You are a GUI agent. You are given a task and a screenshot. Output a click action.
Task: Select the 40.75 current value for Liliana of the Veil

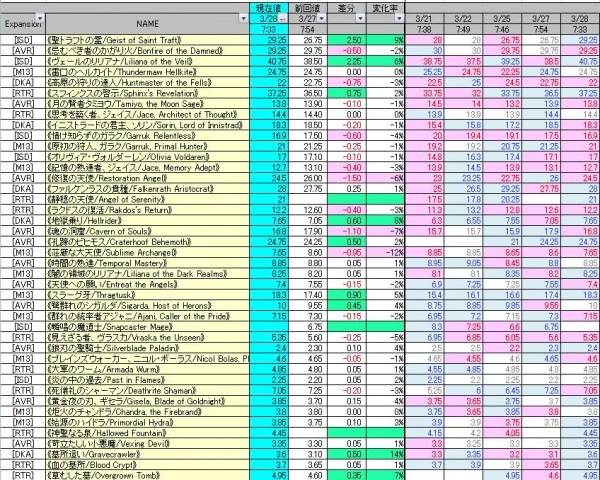269,61
